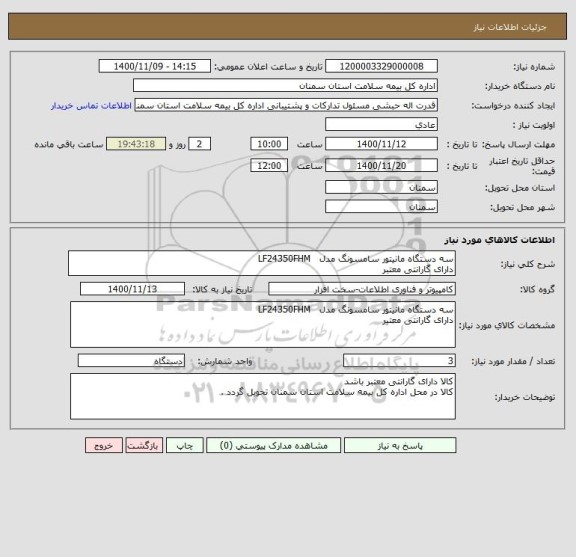The image size is (576, 557).
Task: Click the پاسخ به نیاز button
Action: [x=400, y=445]
